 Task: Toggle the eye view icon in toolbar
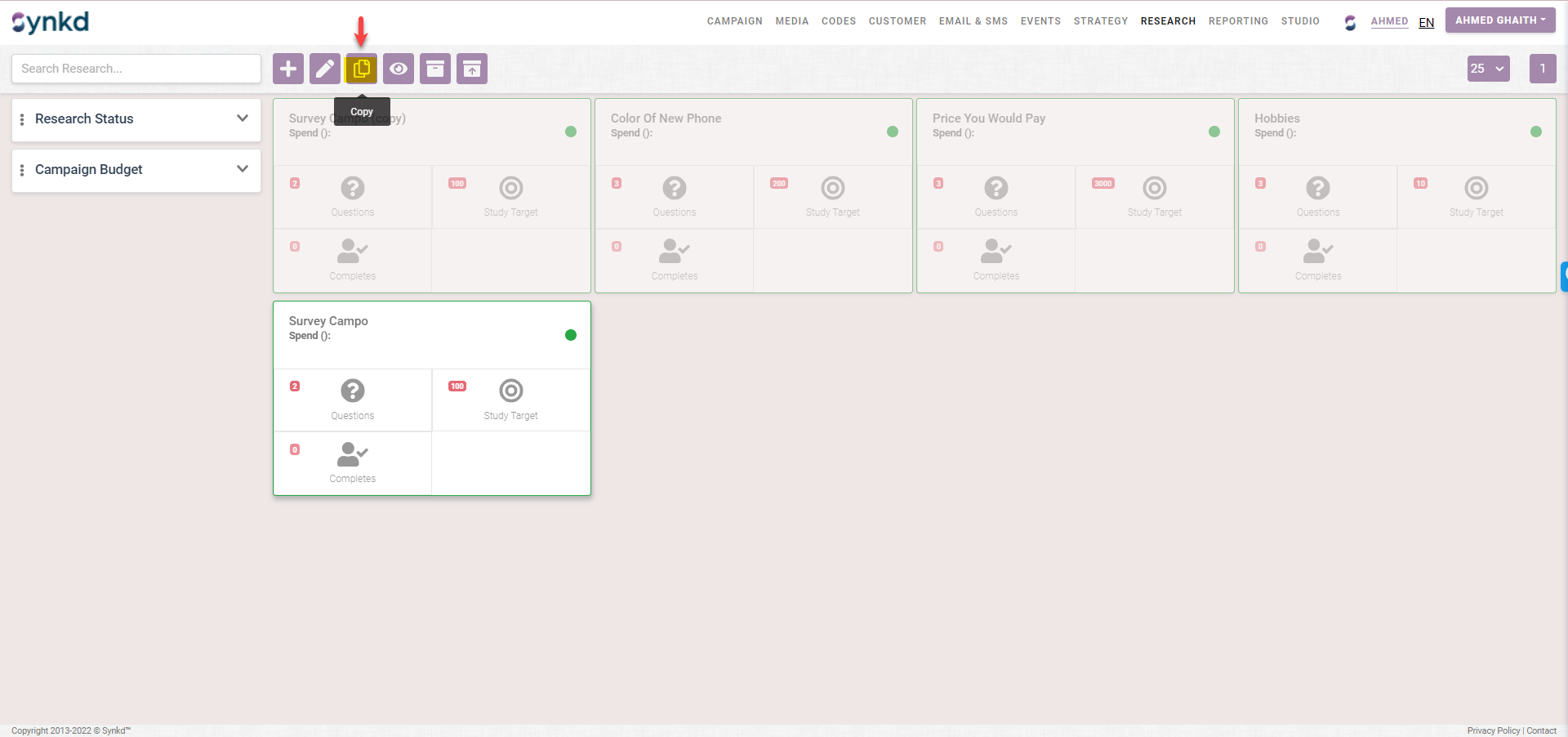pos(399,69)
